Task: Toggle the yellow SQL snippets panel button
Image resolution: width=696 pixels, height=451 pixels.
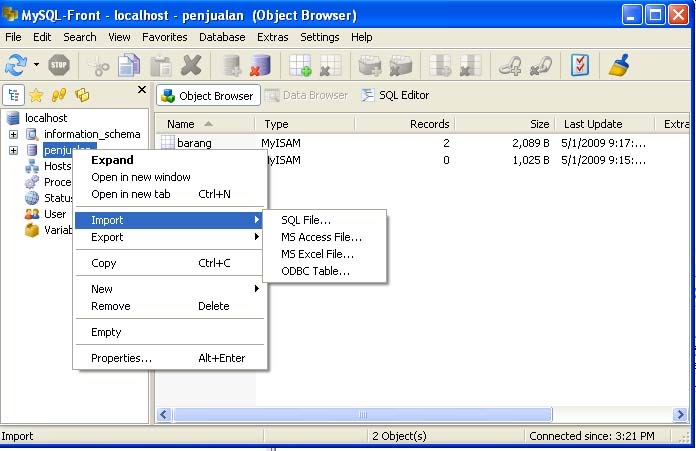Action: point(82,95)
